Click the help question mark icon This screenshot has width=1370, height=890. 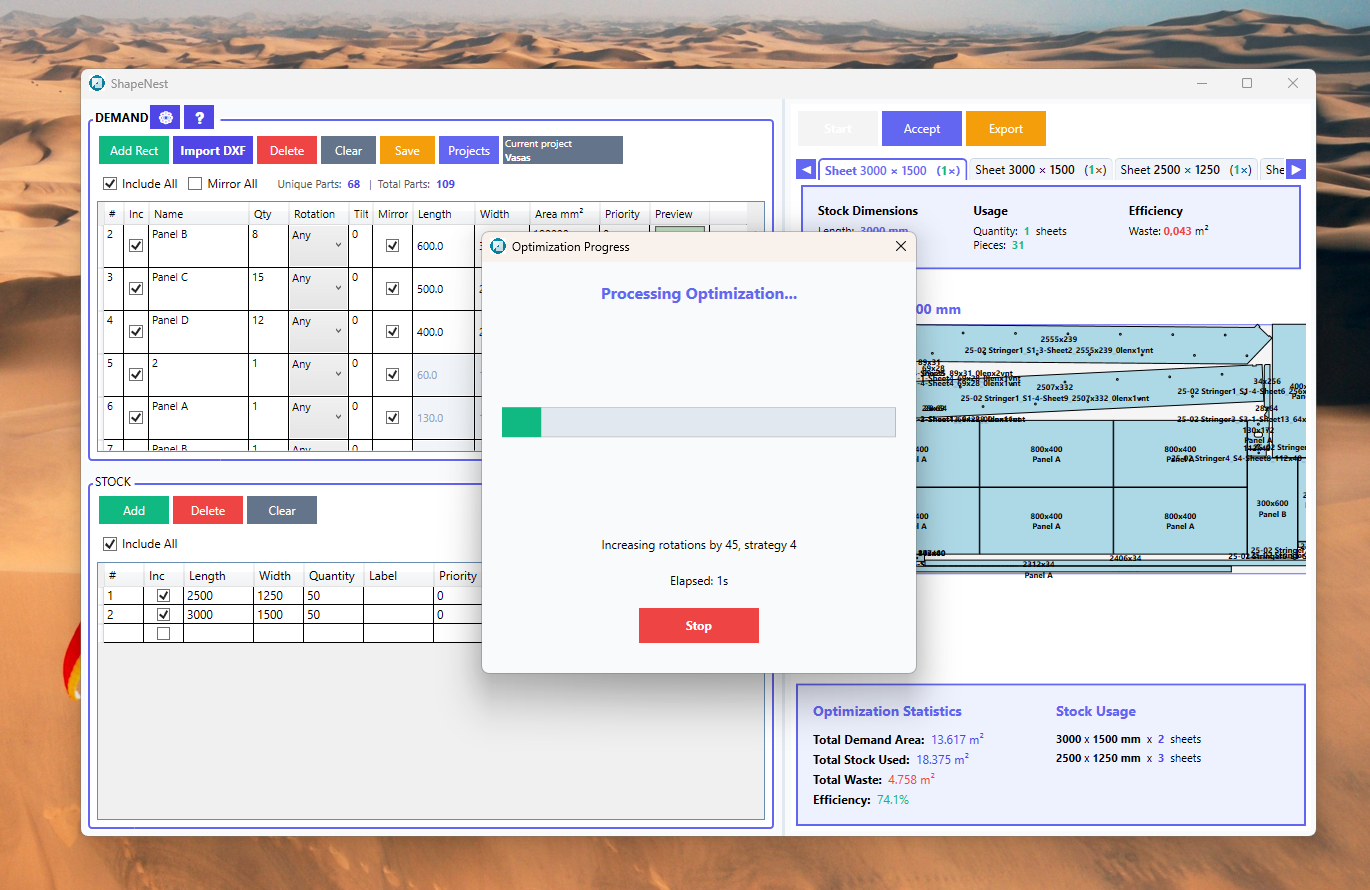[x=198, y=117]
